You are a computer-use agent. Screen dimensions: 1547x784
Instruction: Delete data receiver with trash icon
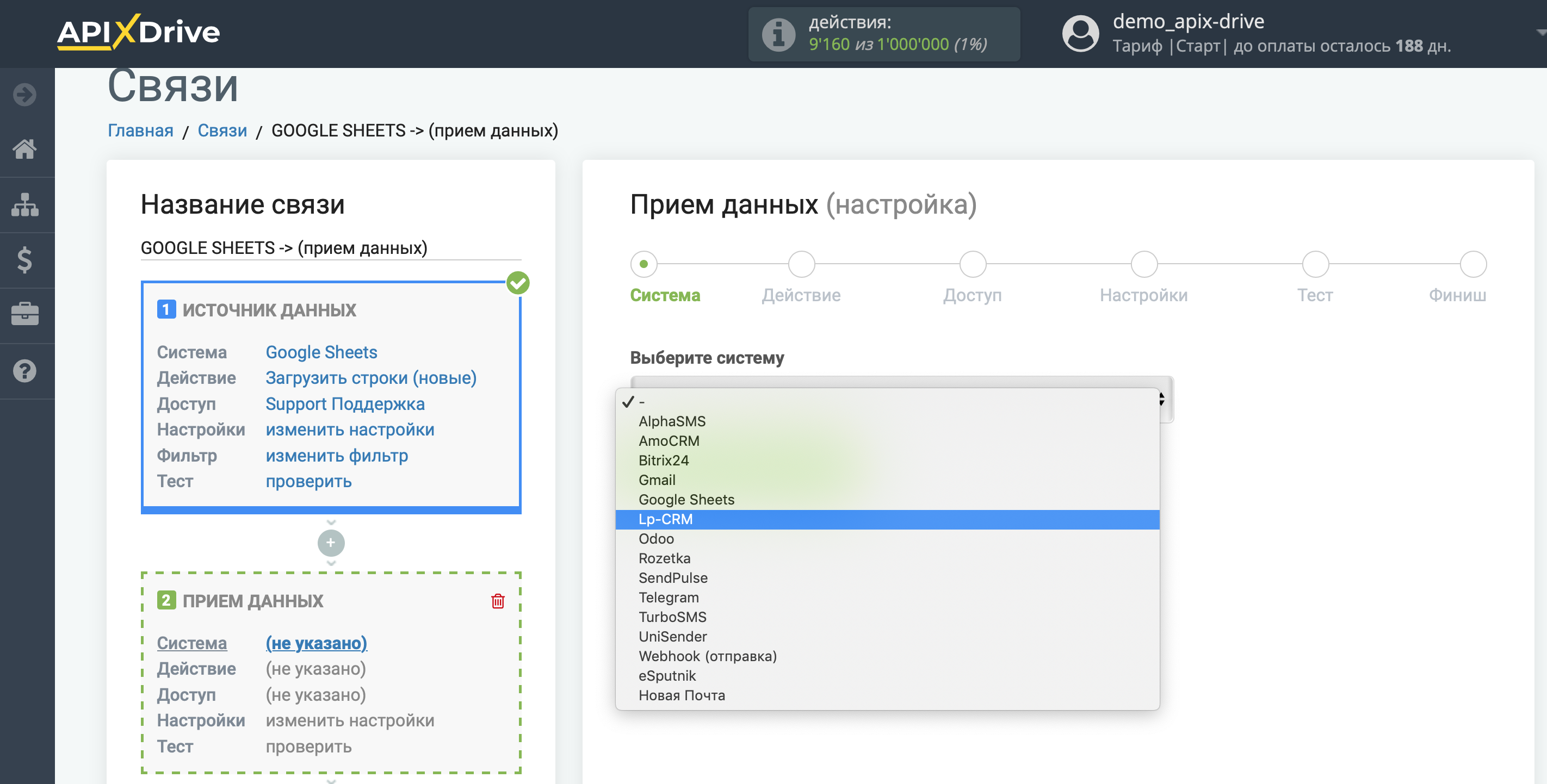click(498, 601)
